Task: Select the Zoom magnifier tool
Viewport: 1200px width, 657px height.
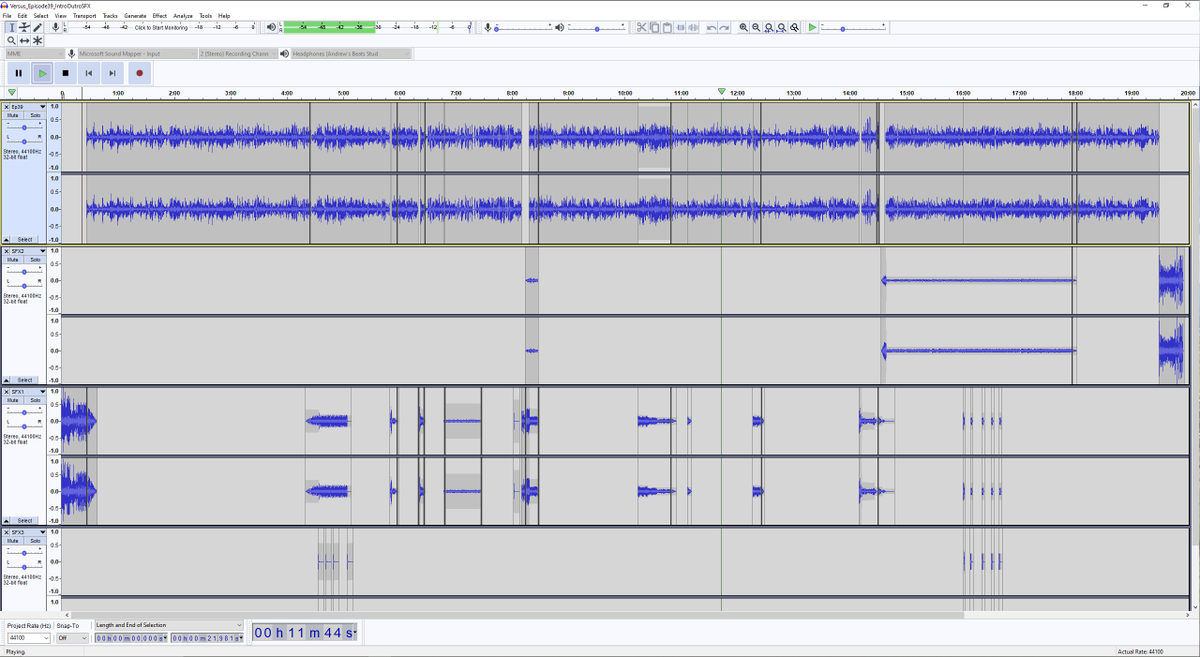Action: pos(11,40)
